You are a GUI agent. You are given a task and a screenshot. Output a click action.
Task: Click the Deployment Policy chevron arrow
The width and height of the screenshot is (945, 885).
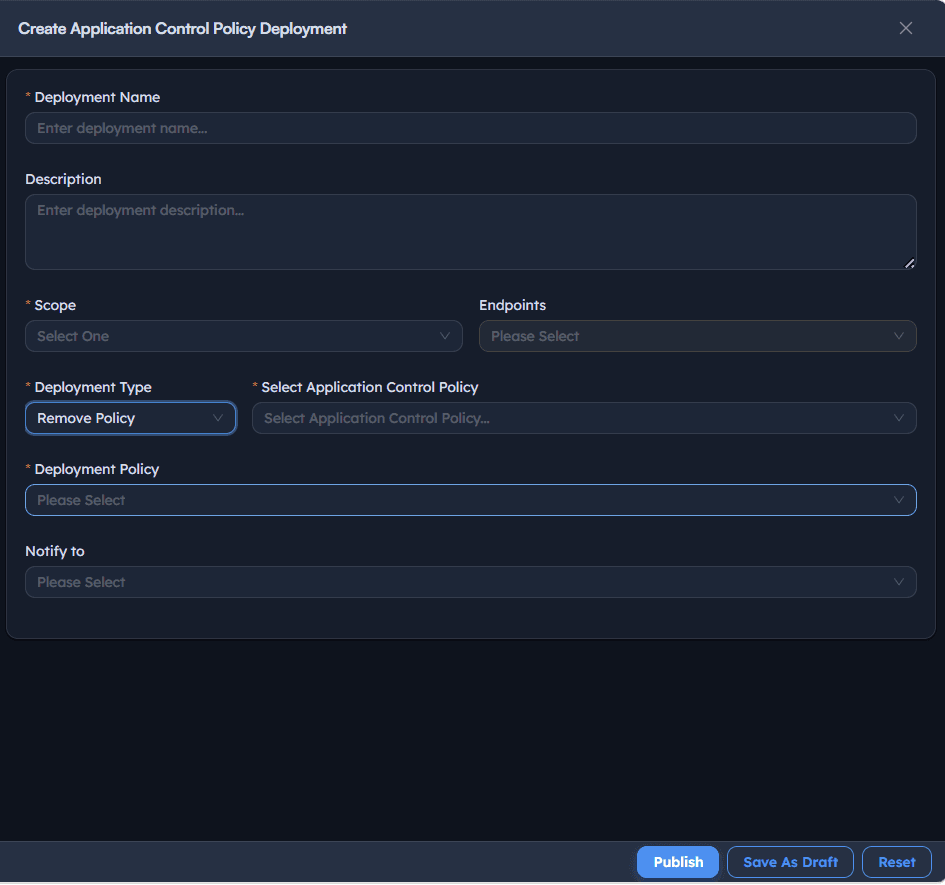tap(899, 500)
